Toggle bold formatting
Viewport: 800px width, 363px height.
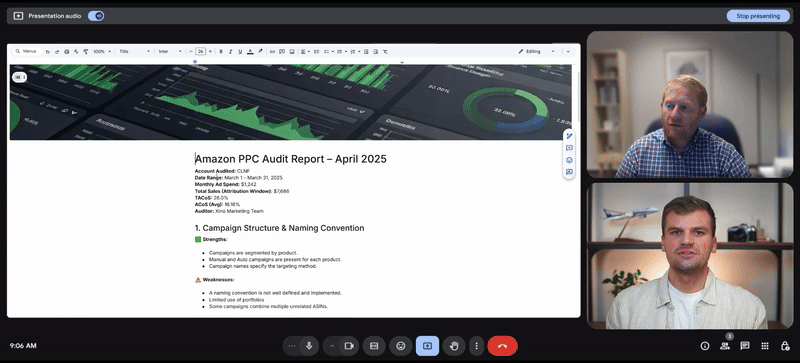coord(221,52)
